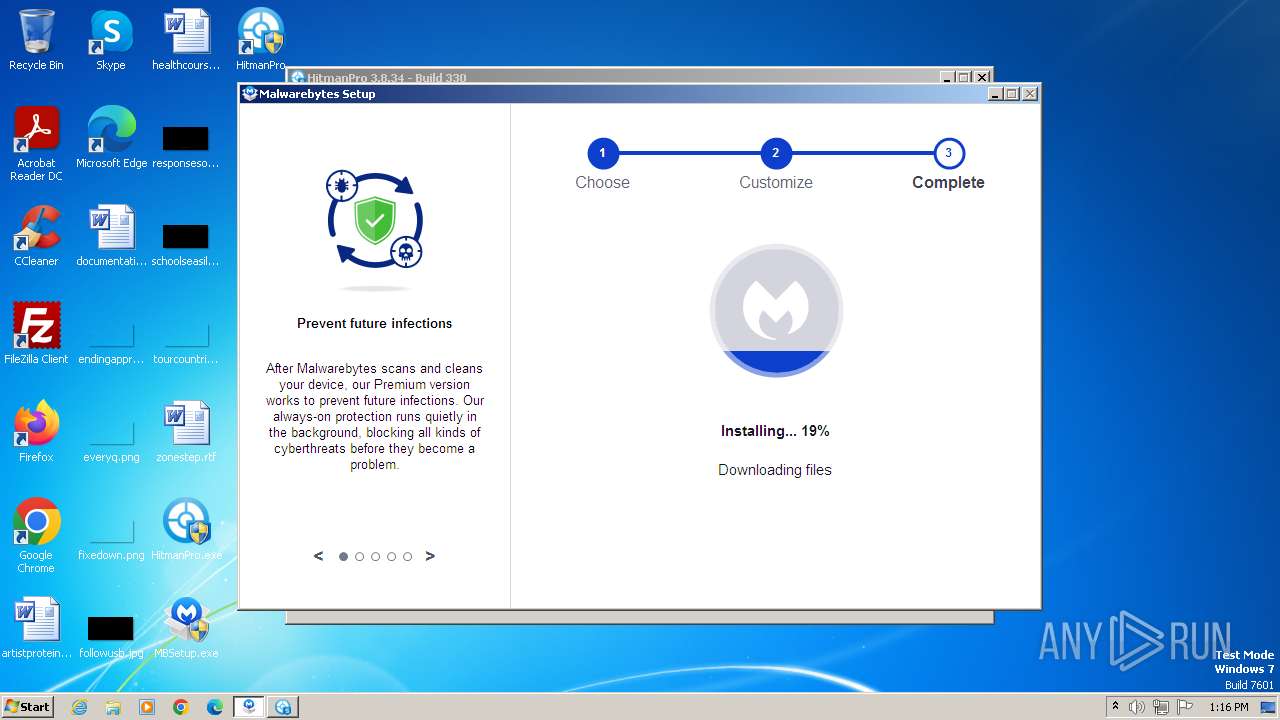
Task: Select the fixedown.png file
Action: pos(111,539)
